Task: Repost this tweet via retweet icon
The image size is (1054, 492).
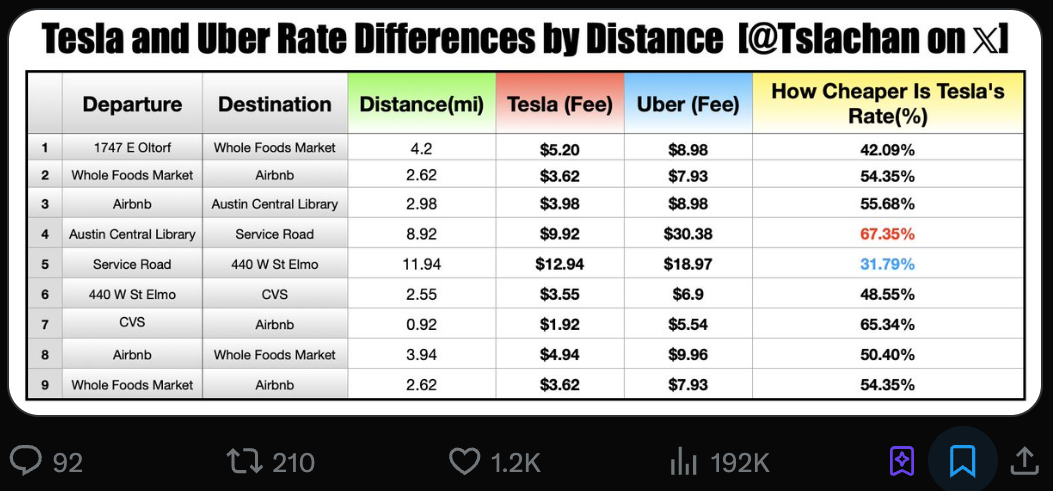Action: [x=242, y=461]
